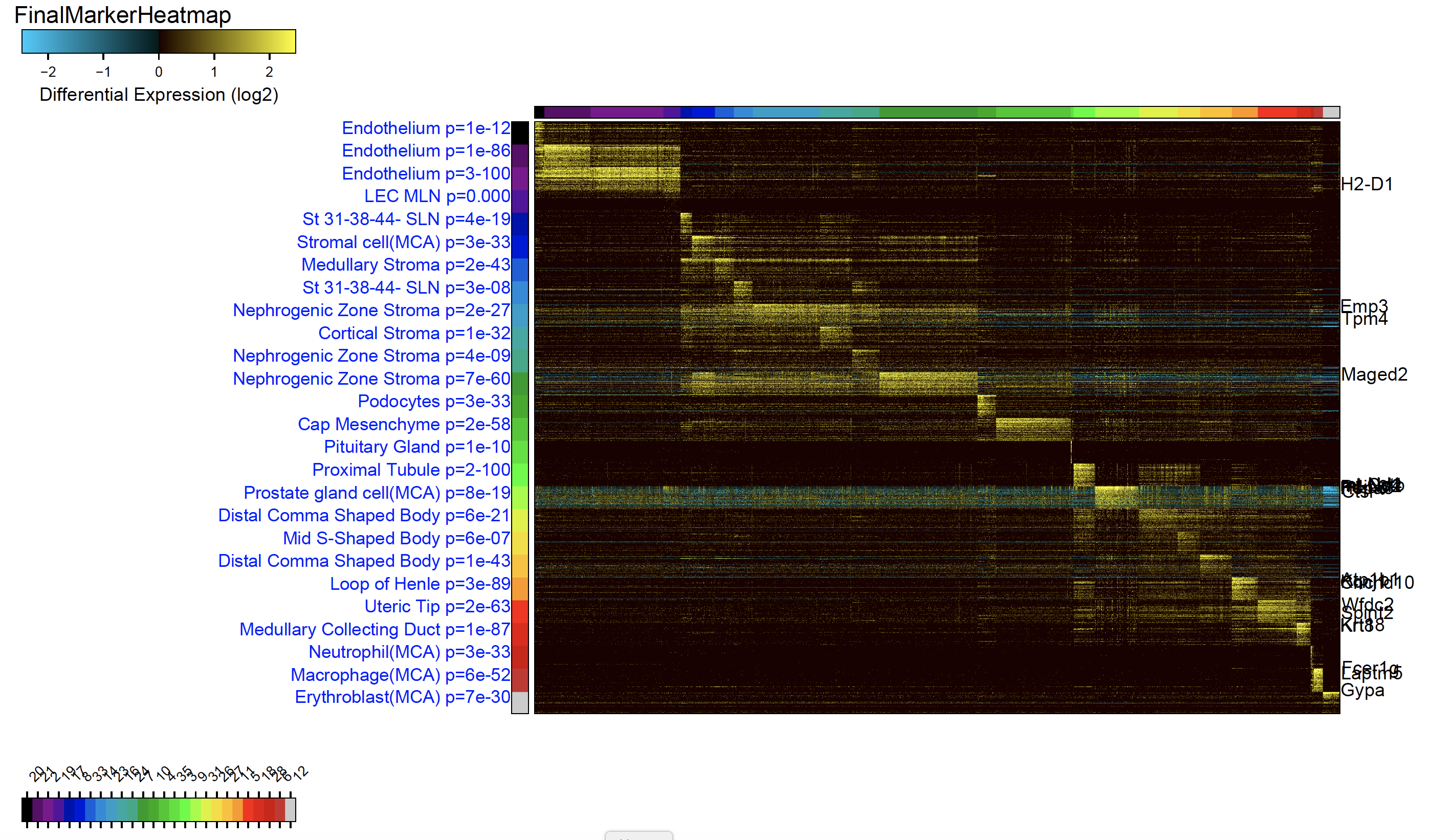Screen dimensions: 1453x840
Task: Select the Gypa gene label
Action: [x=1362, y=691]
